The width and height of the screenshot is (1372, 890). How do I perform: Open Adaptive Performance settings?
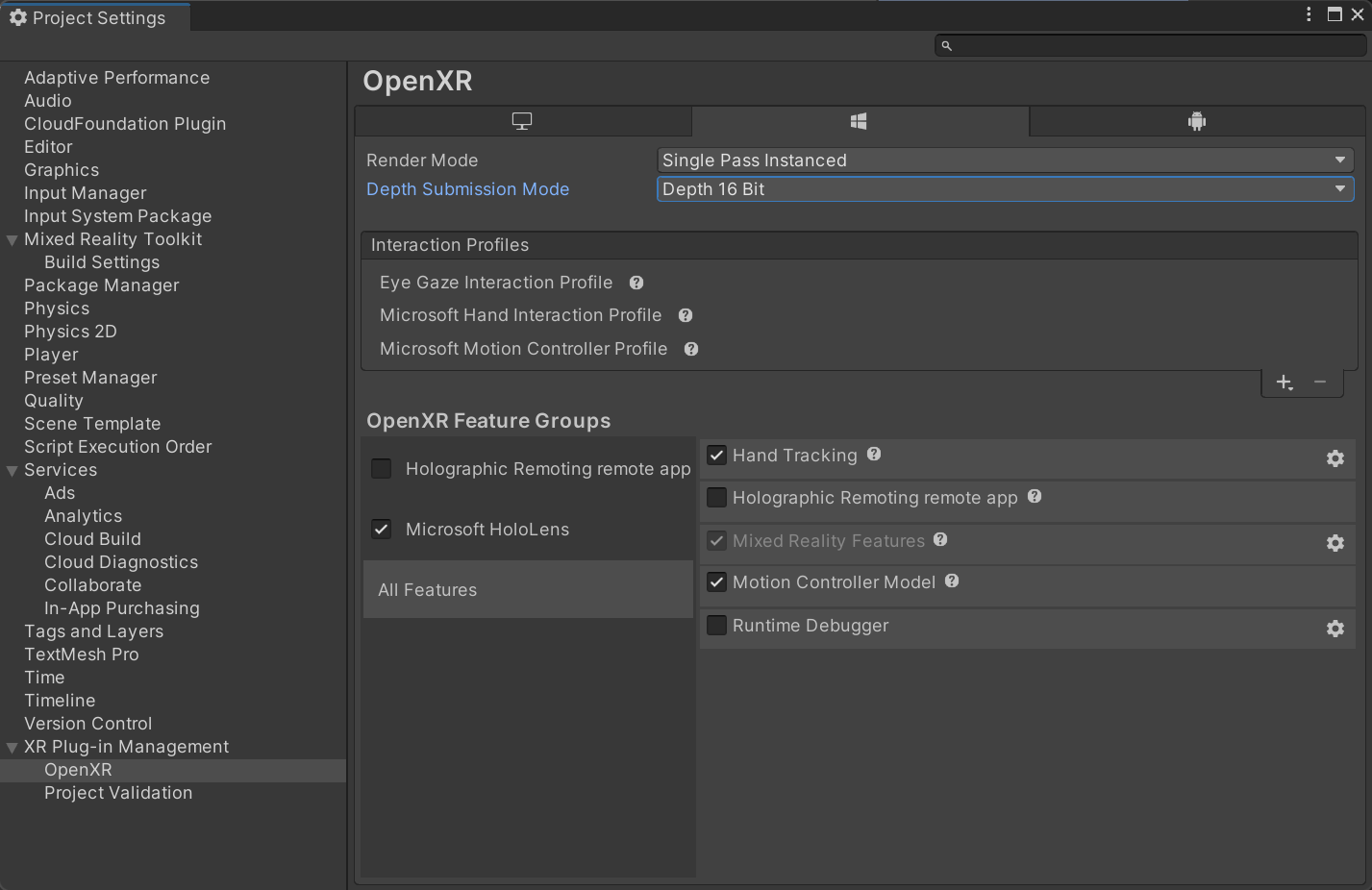pos(116,78)
